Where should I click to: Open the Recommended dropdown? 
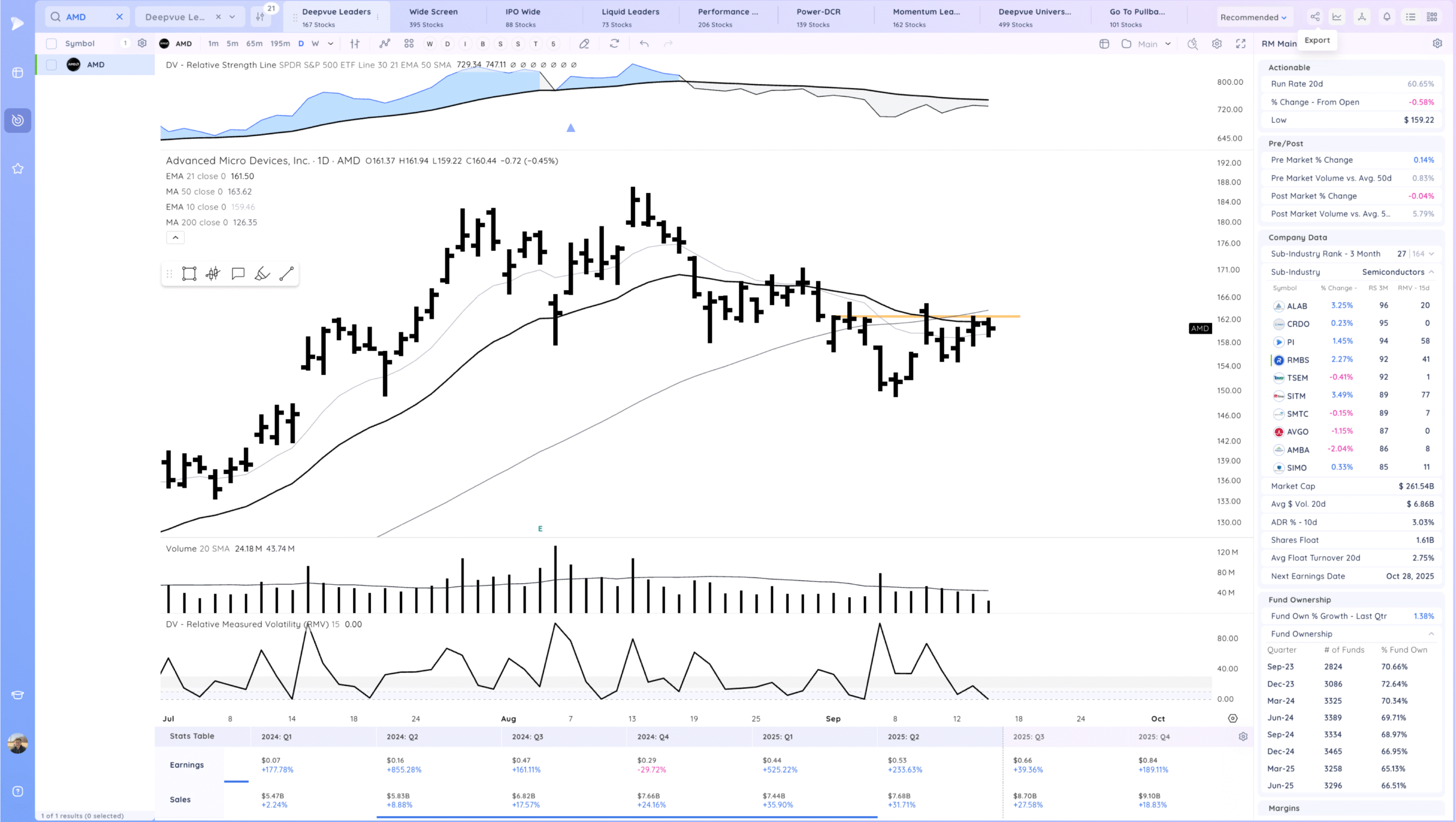coord(1253,17)
